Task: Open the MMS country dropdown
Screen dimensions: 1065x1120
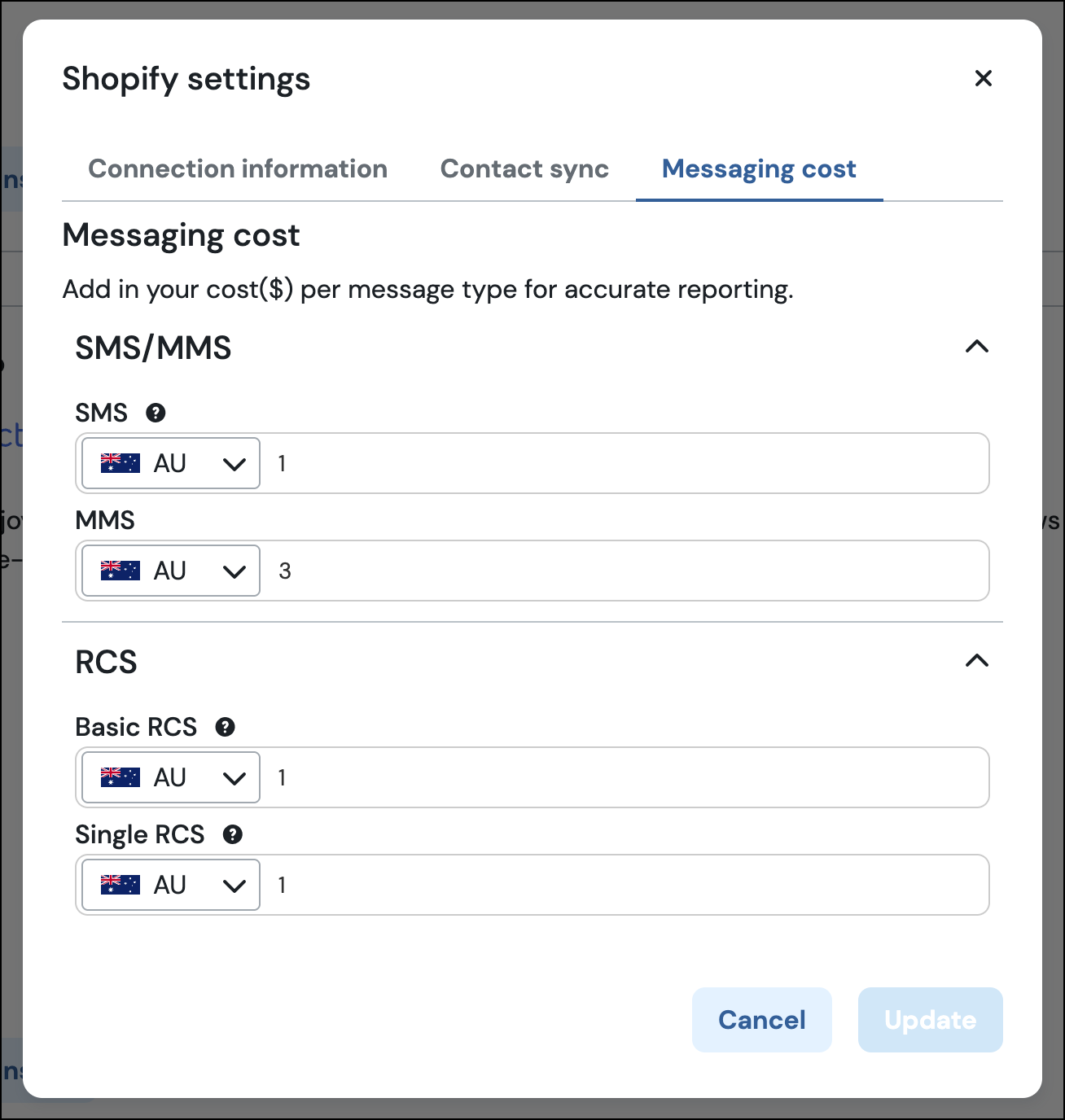Action: coord(233,571)
